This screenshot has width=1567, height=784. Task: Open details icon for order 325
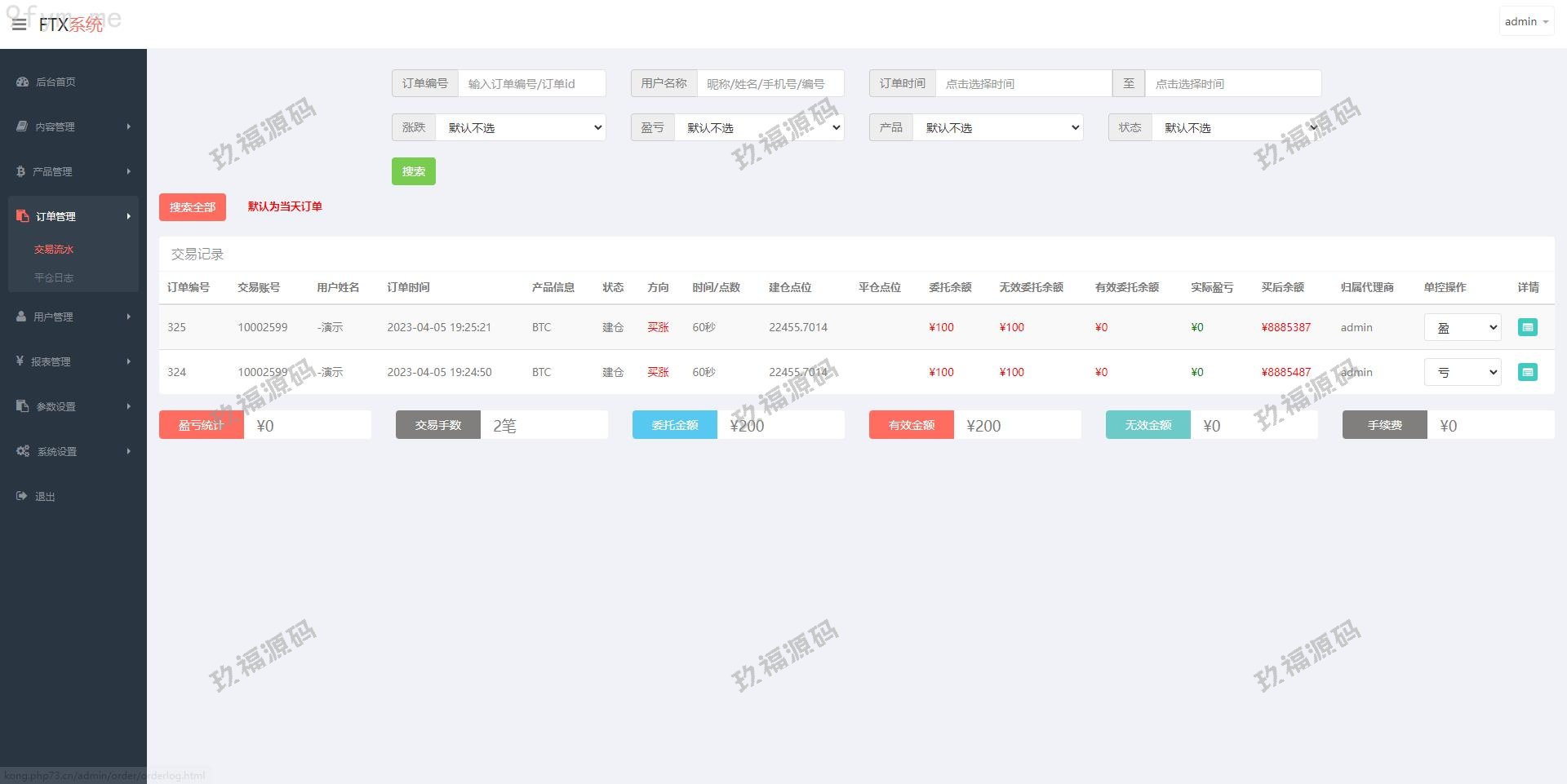pyautogui.click(x=1527, y=327)
